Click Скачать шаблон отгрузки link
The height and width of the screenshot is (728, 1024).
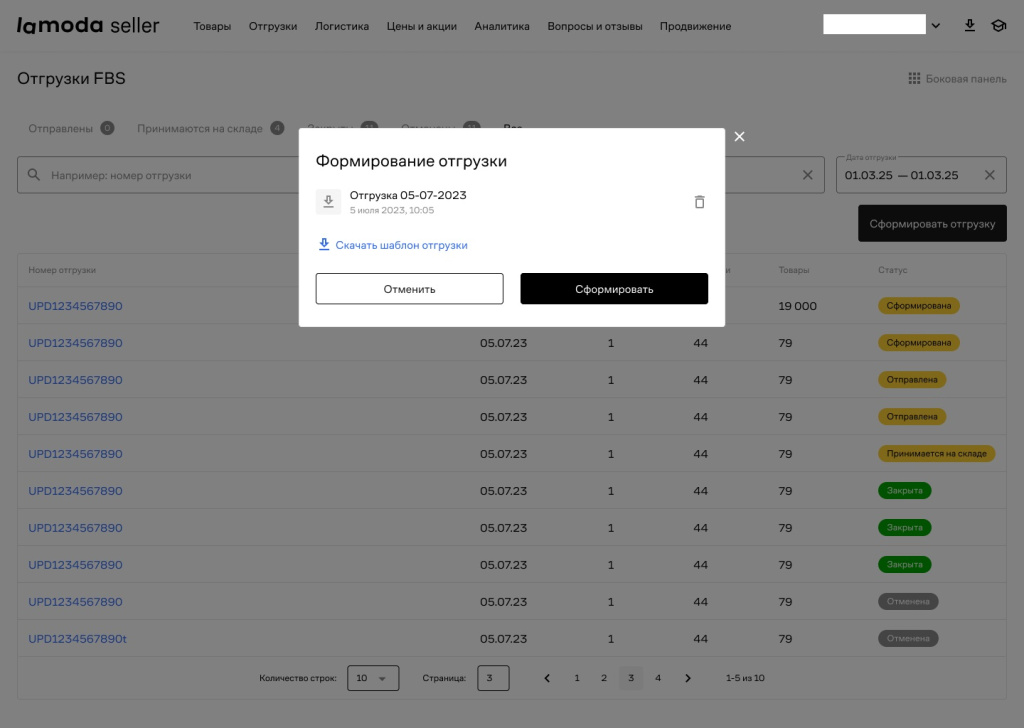(x=401, y=245)
